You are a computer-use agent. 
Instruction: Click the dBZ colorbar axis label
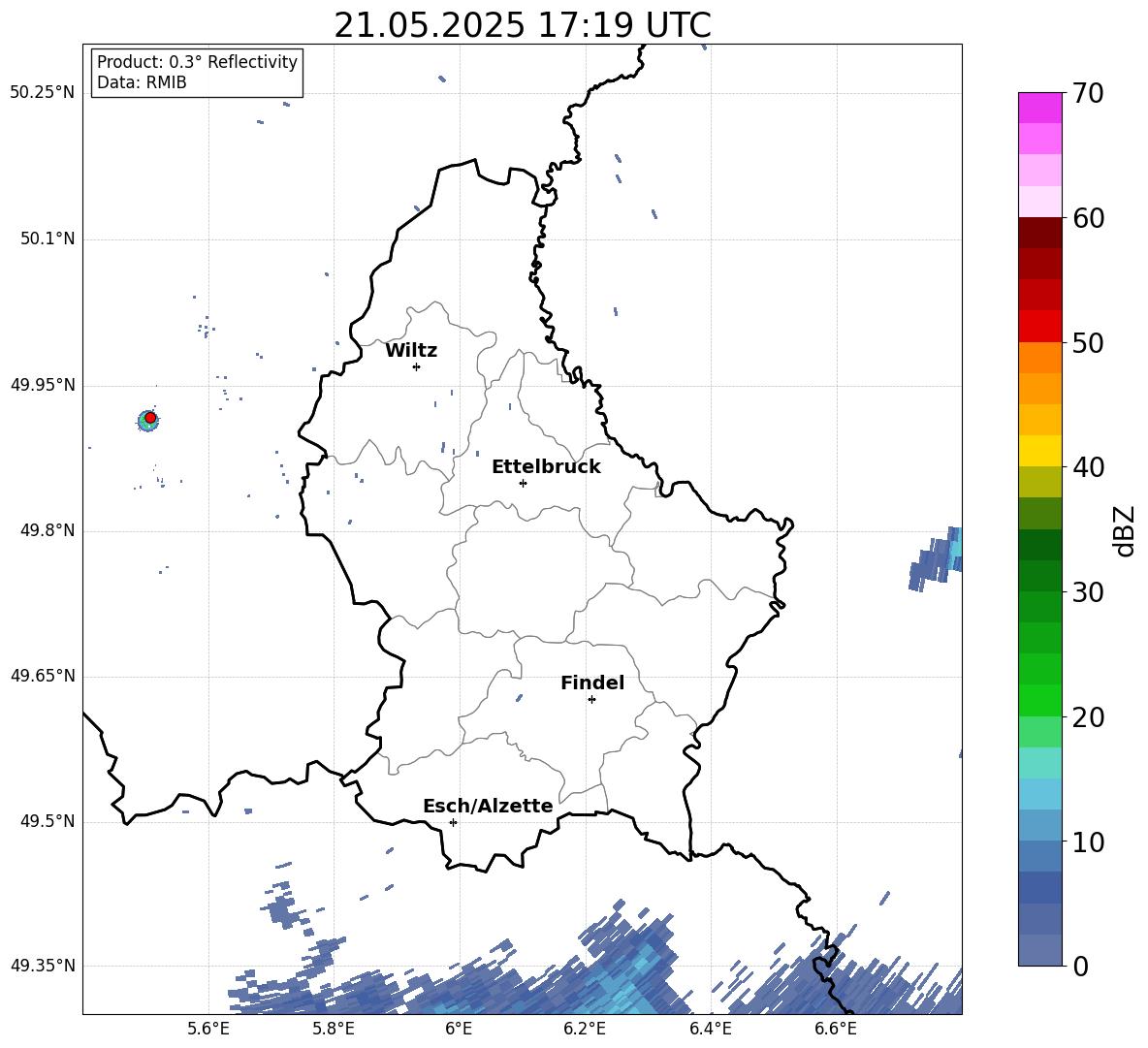(x=1126, y=530)
